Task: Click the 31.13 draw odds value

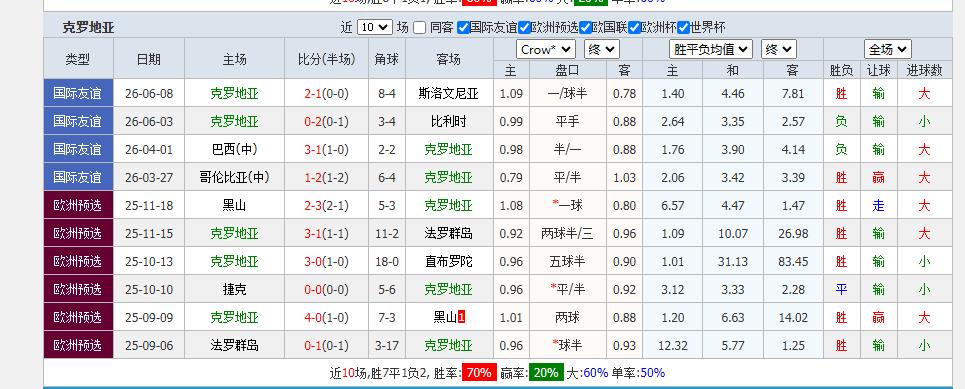Action: click(732, 262)
